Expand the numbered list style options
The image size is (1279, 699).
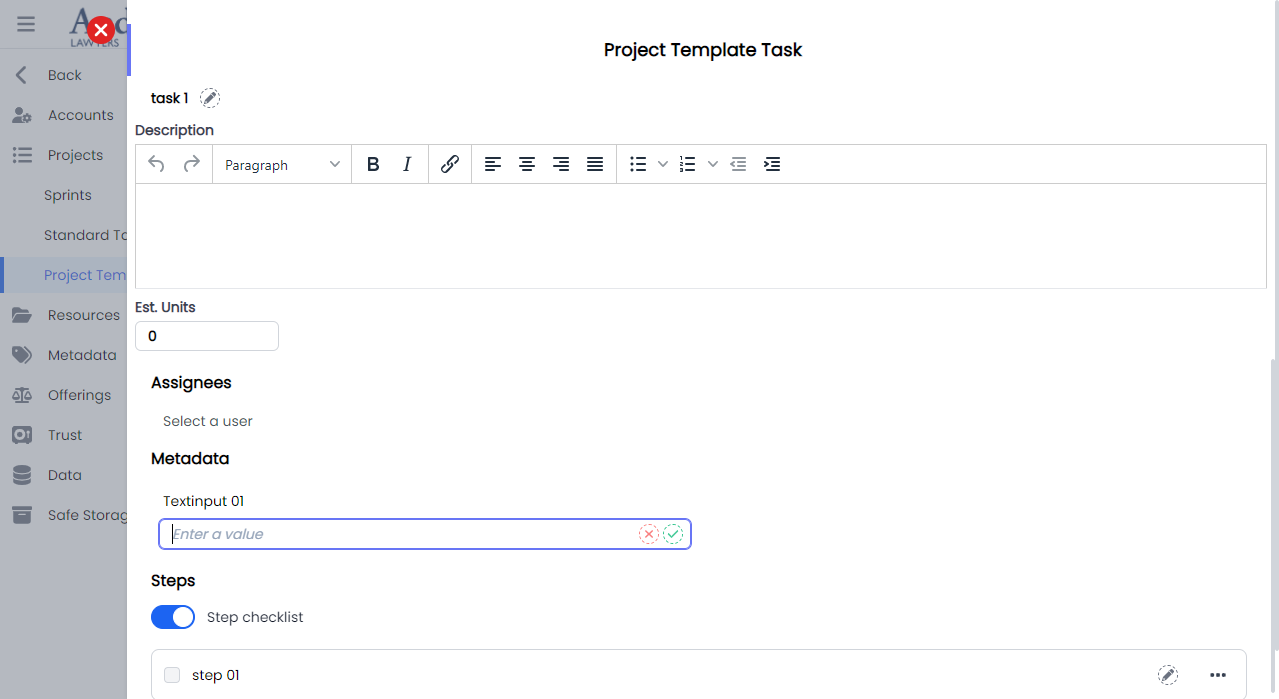712,164
